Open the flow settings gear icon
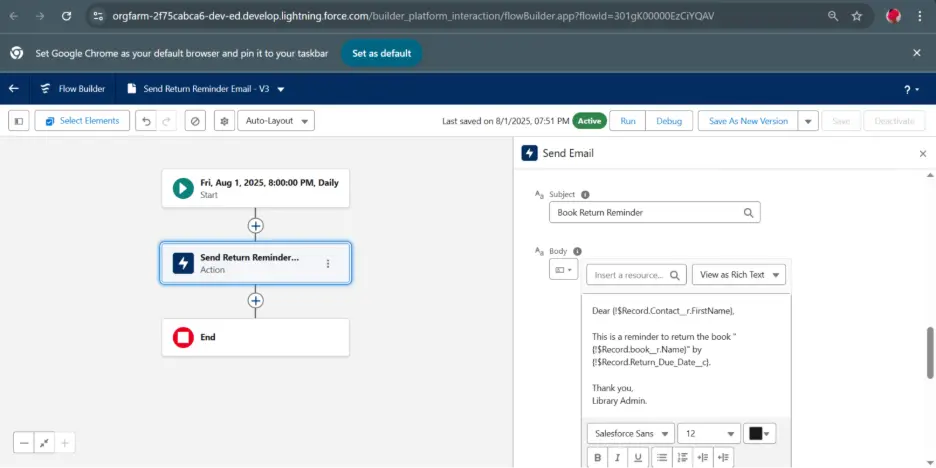This screenshot has width=936, height=468. pos(225,121)
